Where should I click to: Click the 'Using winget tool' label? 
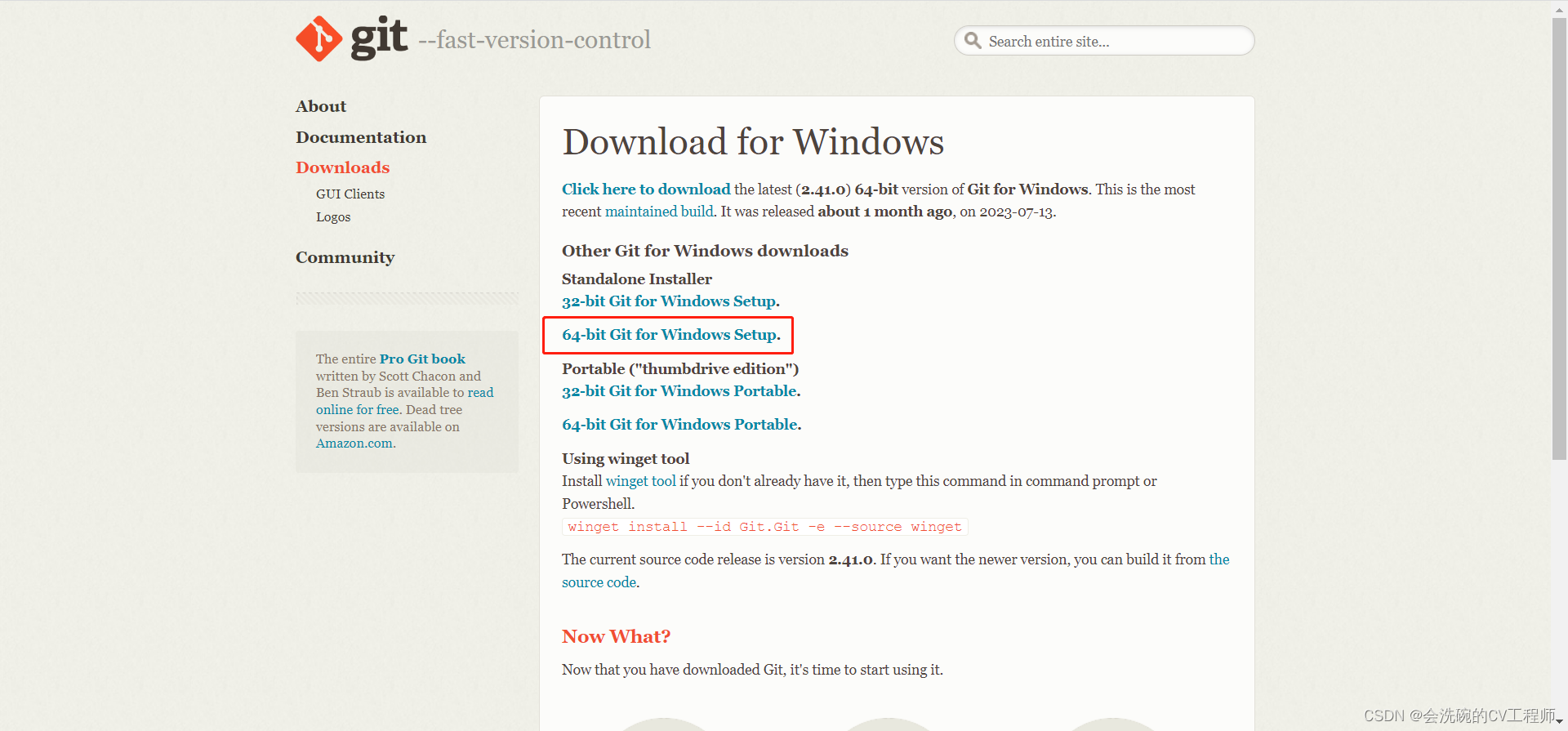tap(626, 459)
